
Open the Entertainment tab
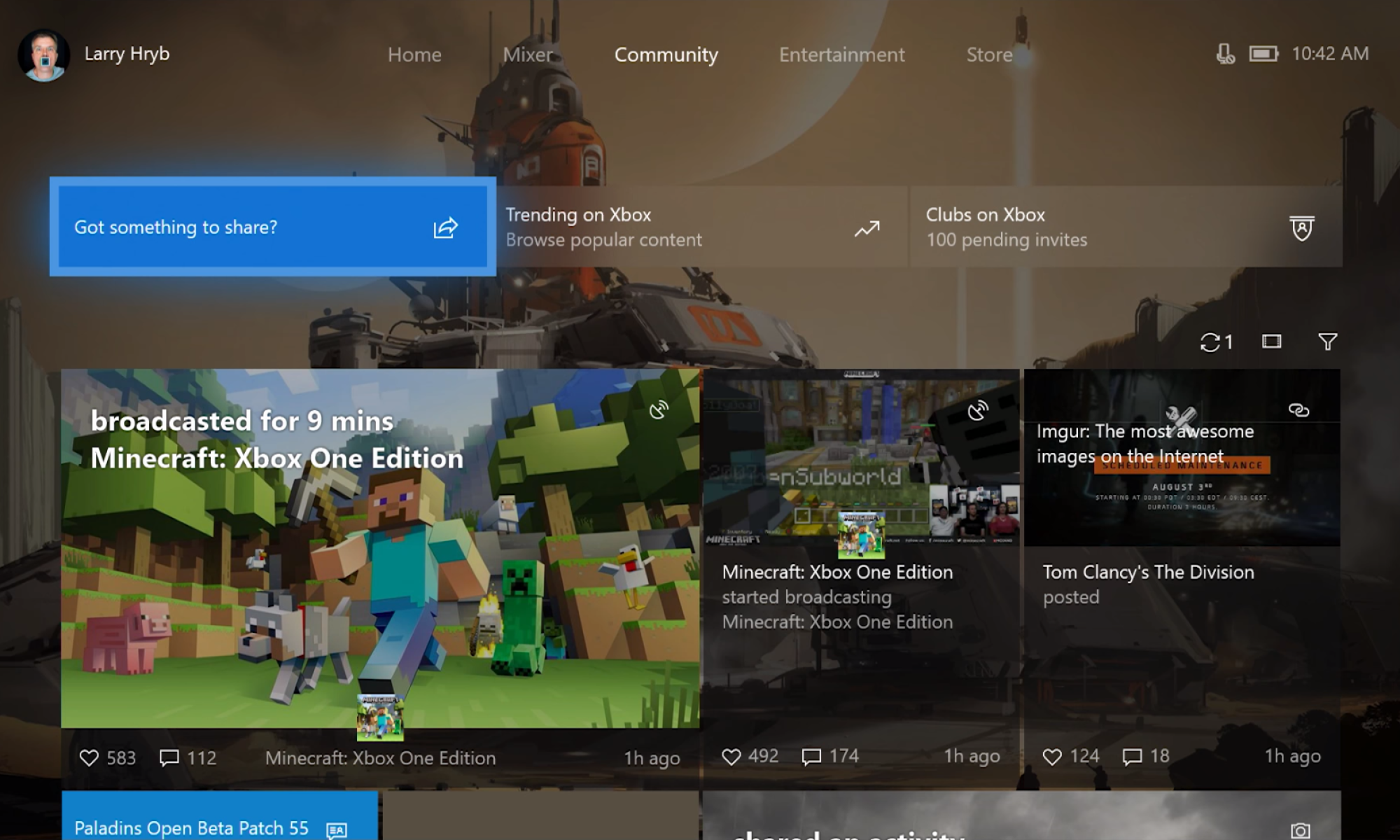[841, 55]
